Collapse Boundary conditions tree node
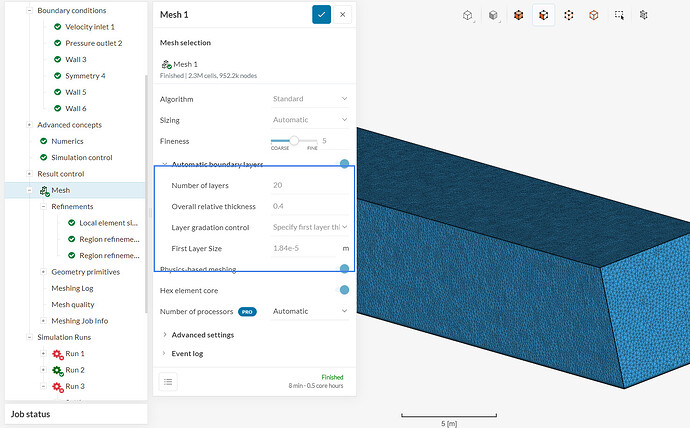The image size is (690, 428). click(x=29, y=10)
